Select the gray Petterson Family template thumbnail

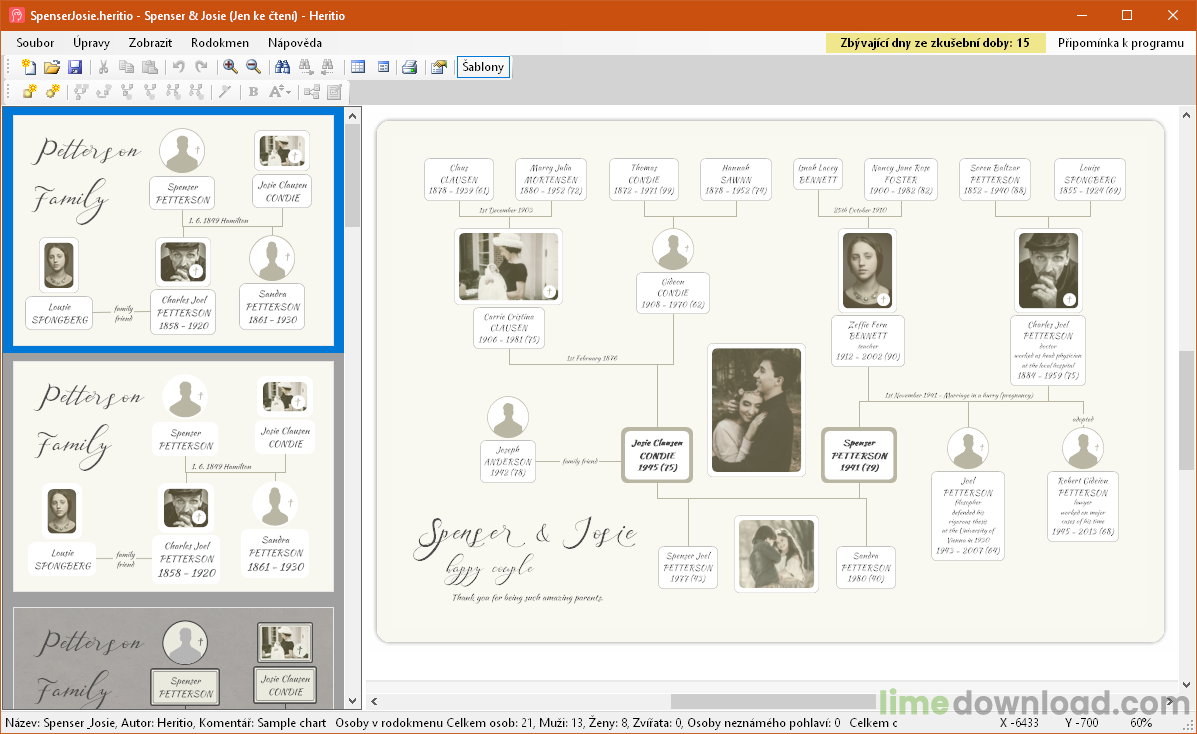[173, 658]
